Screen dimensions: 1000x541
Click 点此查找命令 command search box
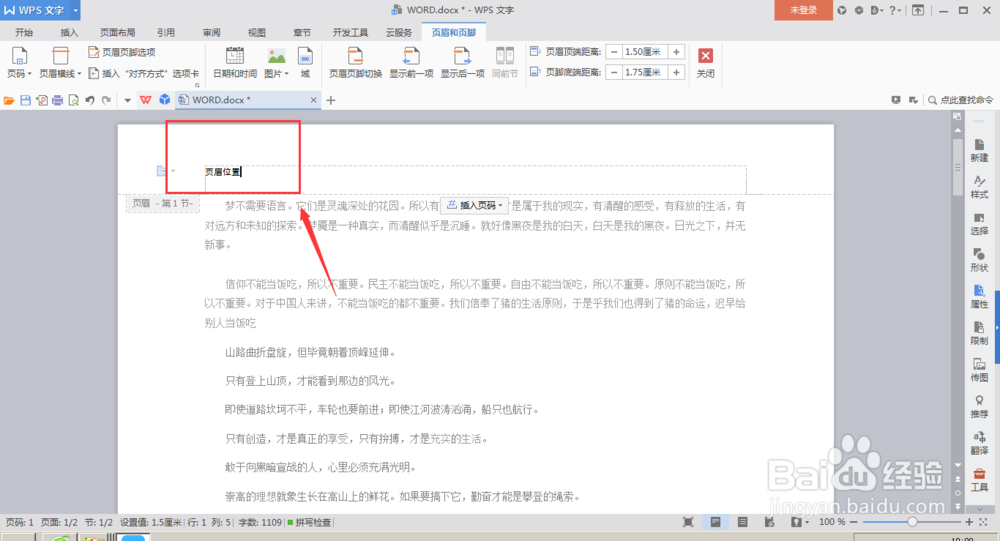point(960,100)
